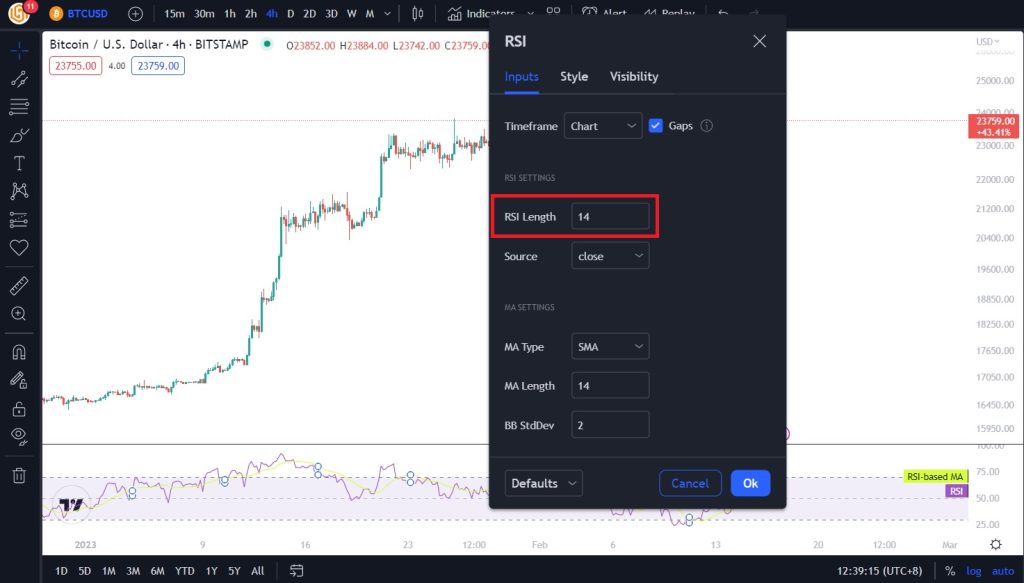The height and width of the screenshot is (583, 1024).
Task: Open the XABCD pattern tool
Action: (x=19, y=191)
